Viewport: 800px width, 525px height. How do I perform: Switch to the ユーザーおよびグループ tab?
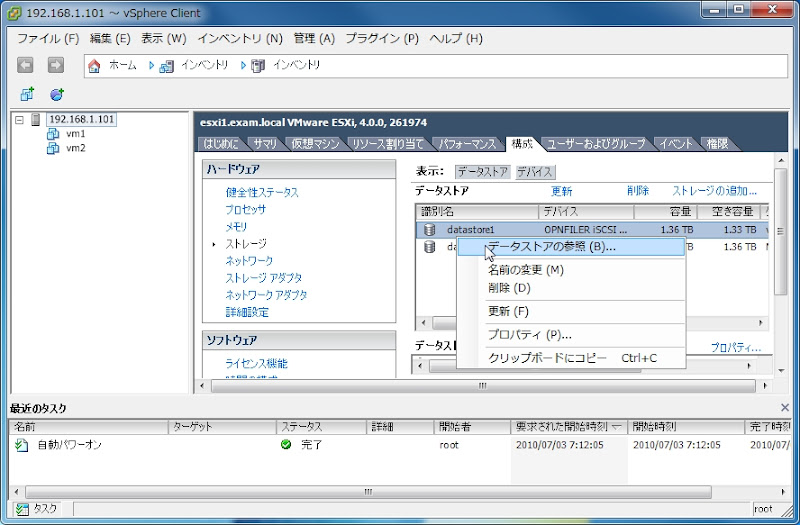[596, 144]
